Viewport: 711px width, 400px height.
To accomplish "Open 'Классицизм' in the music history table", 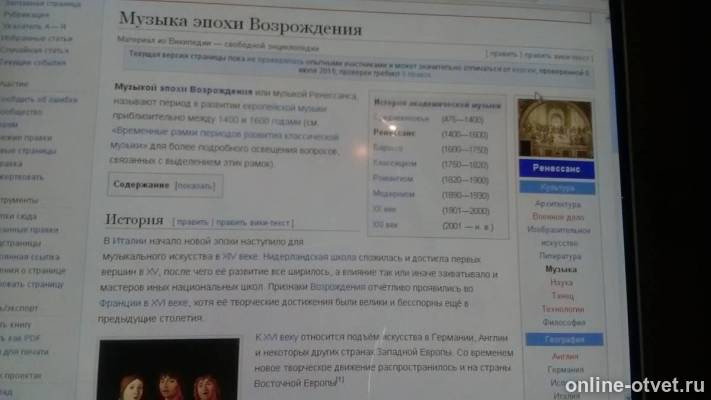I will coord(394,163).
